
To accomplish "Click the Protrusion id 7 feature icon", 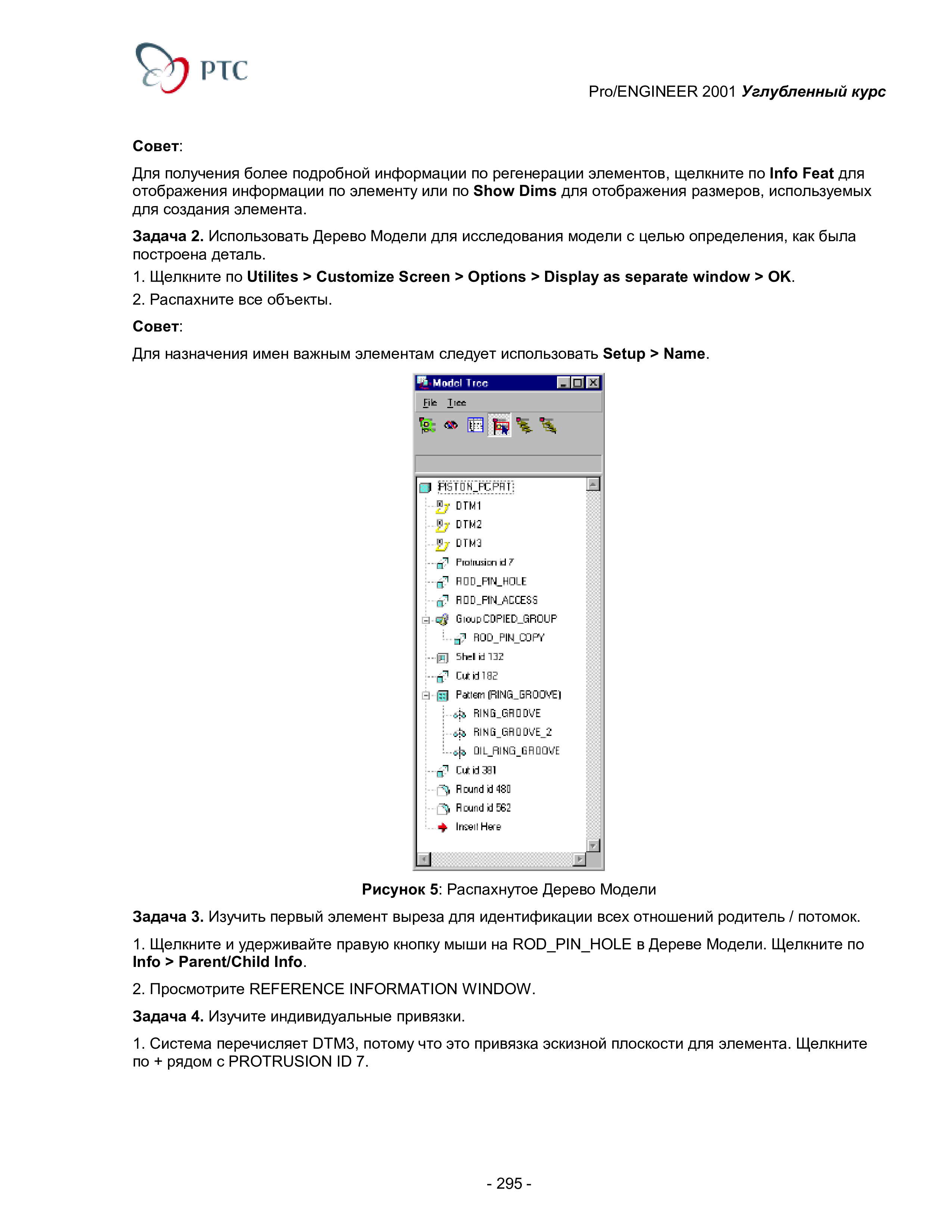I will [443, 563].
